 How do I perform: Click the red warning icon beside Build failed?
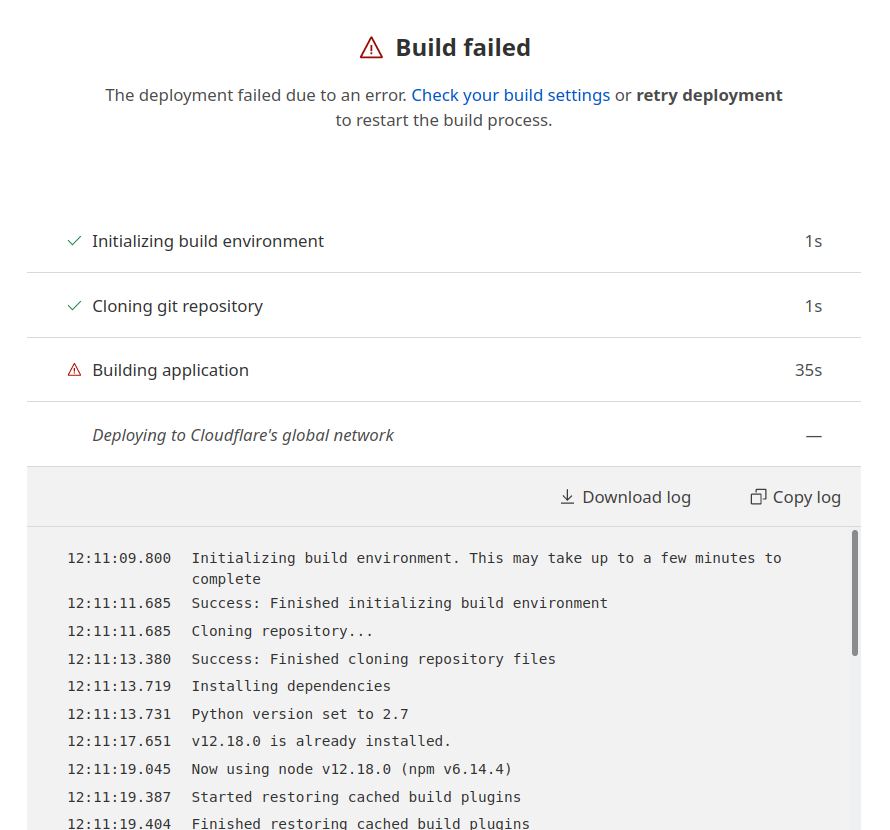[371, 48]
